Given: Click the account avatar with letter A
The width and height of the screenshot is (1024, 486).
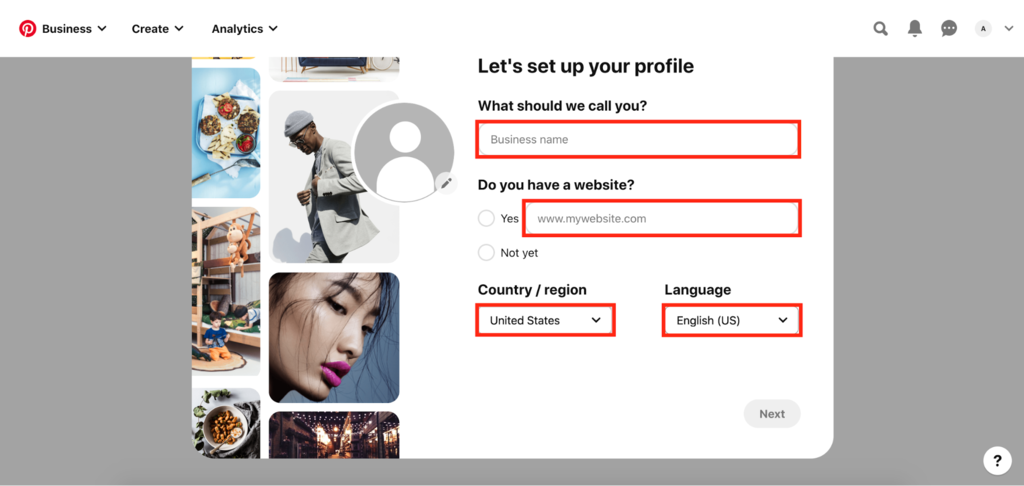Looking at the screenshot, I should [983, 29].
